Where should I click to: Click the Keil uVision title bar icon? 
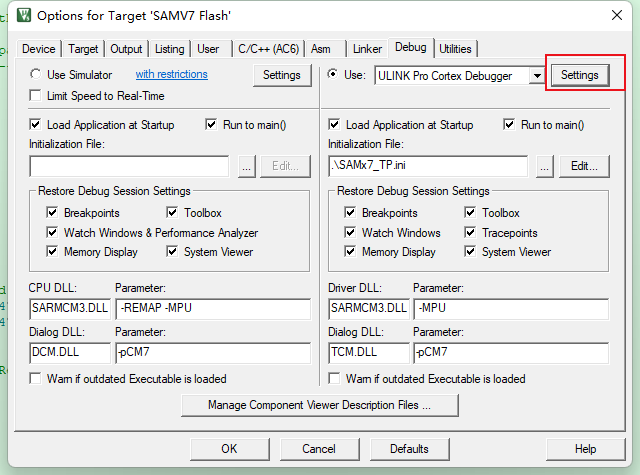(x=20, y=15)
